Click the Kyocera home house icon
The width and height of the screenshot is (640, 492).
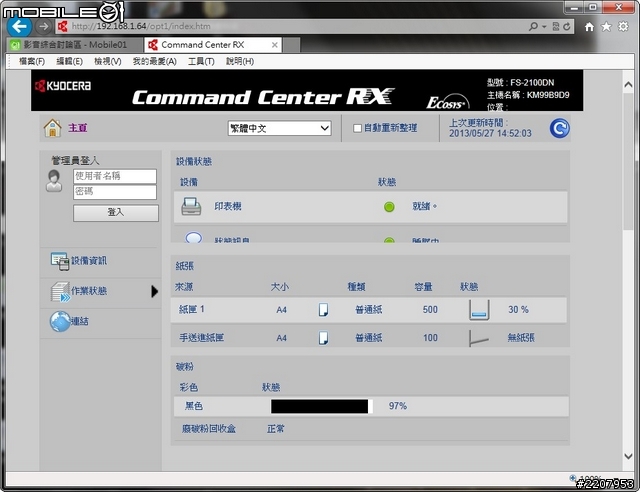[x=53, y=128]
